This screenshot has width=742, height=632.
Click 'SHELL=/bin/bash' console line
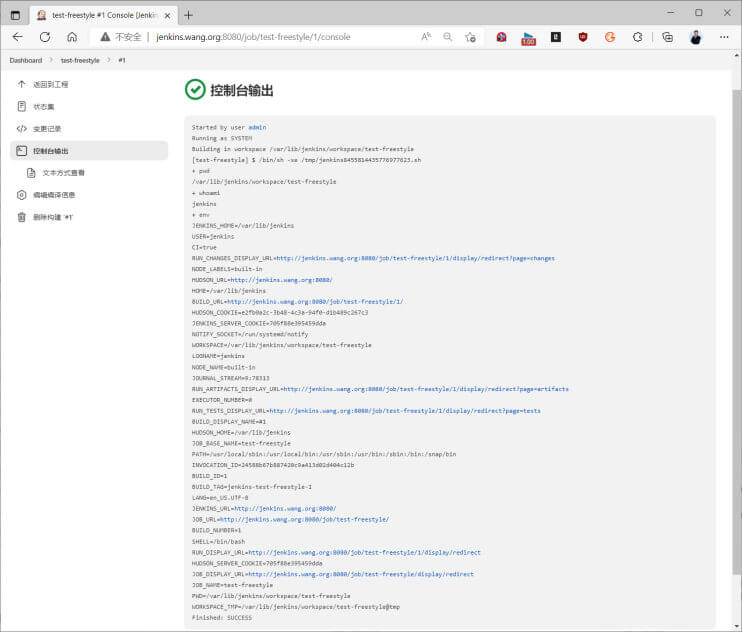(x=218, y=542)
